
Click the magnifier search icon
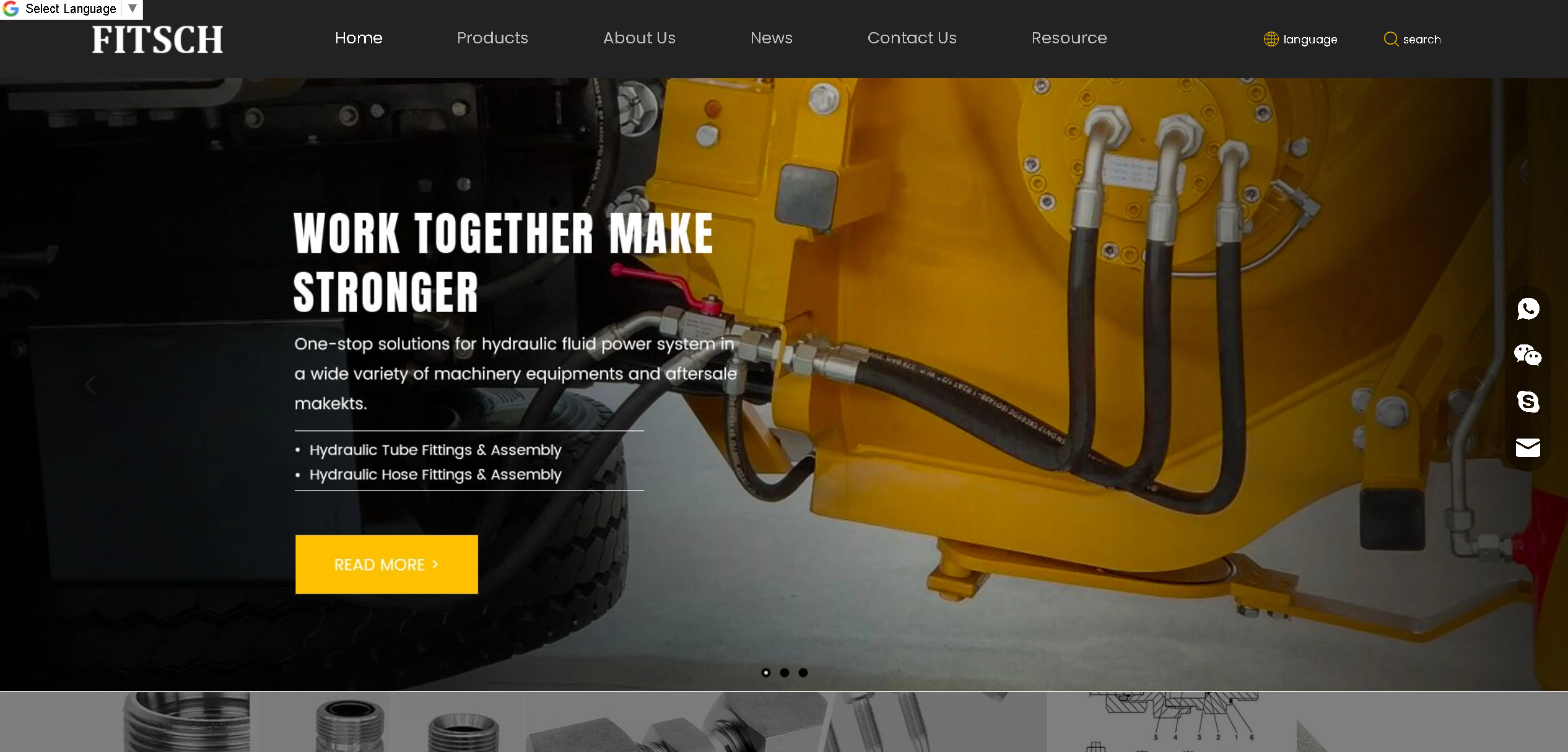(1391, 39)
